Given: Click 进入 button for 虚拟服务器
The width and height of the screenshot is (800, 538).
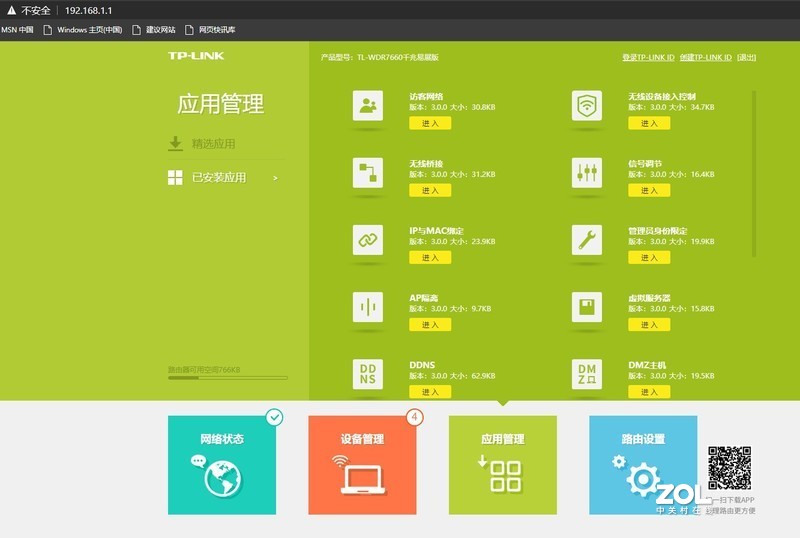Looking at the screenshot, I should click(x=649, y=325).
